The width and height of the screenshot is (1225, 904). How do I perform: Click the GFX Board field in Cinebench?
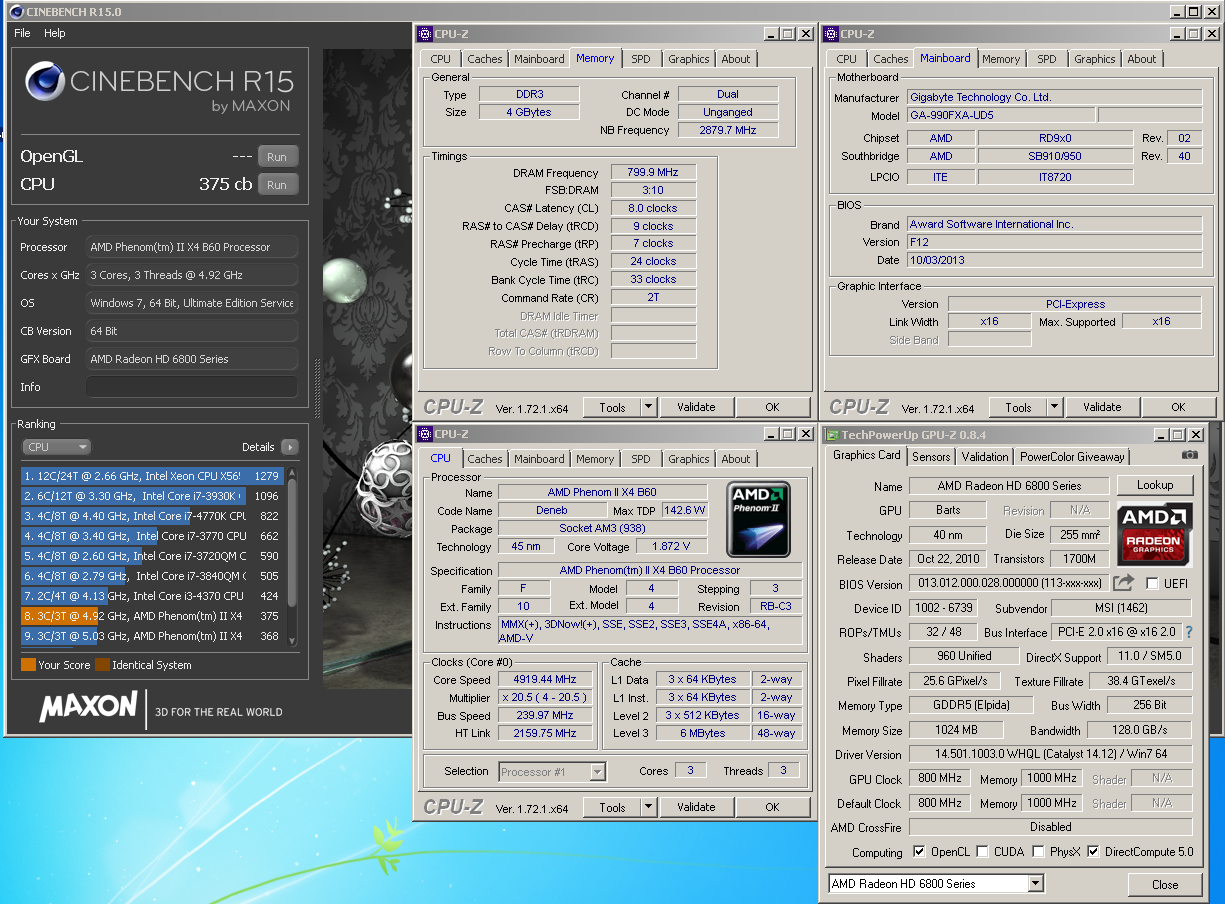point(191,359)
